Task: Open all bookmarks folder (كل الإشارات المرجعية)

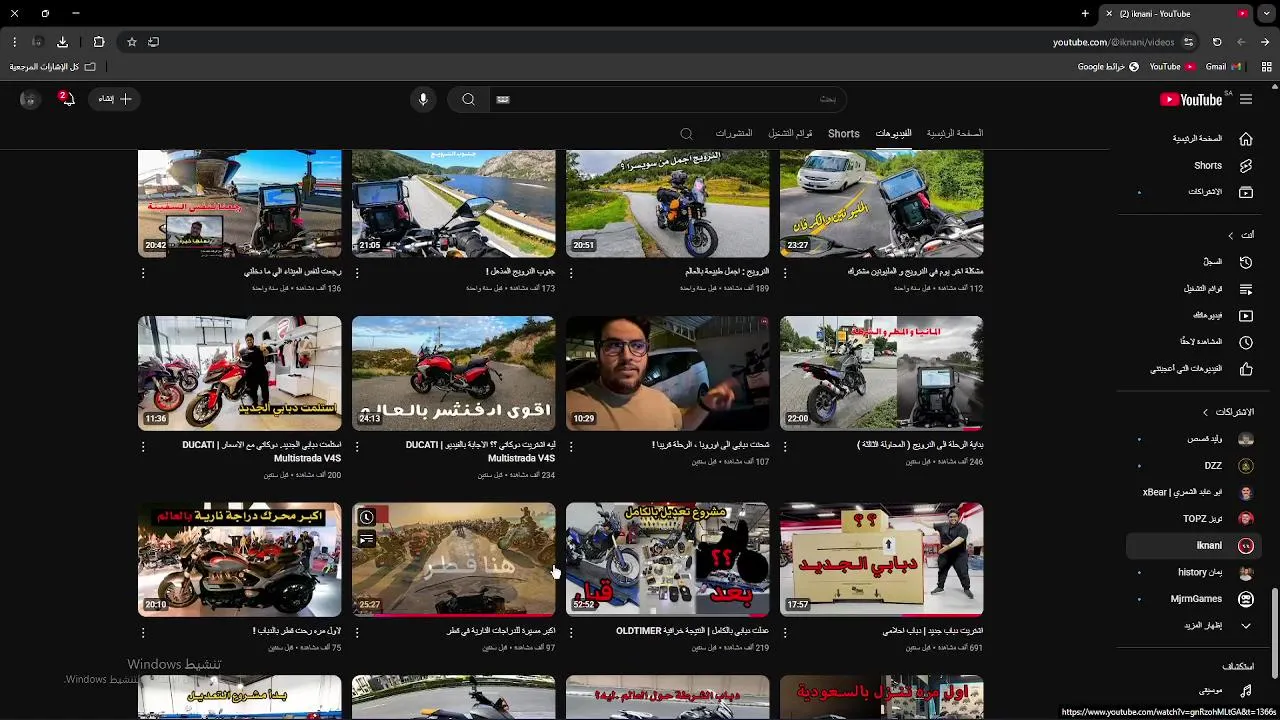Action: click(53, 67)
